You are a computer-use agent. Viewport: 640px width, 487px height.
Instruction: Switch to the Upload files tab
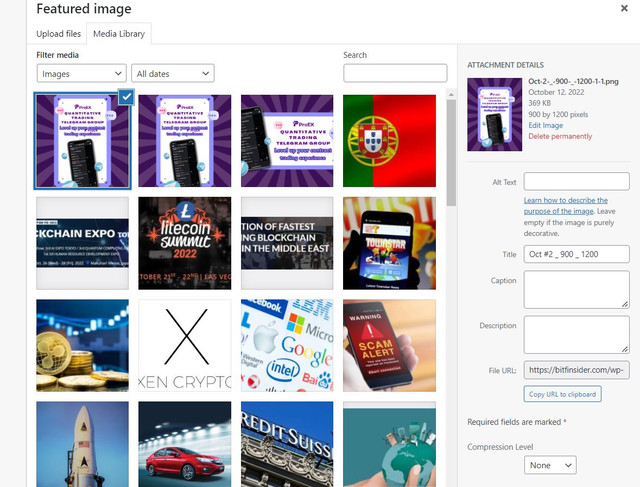(58, 34)
